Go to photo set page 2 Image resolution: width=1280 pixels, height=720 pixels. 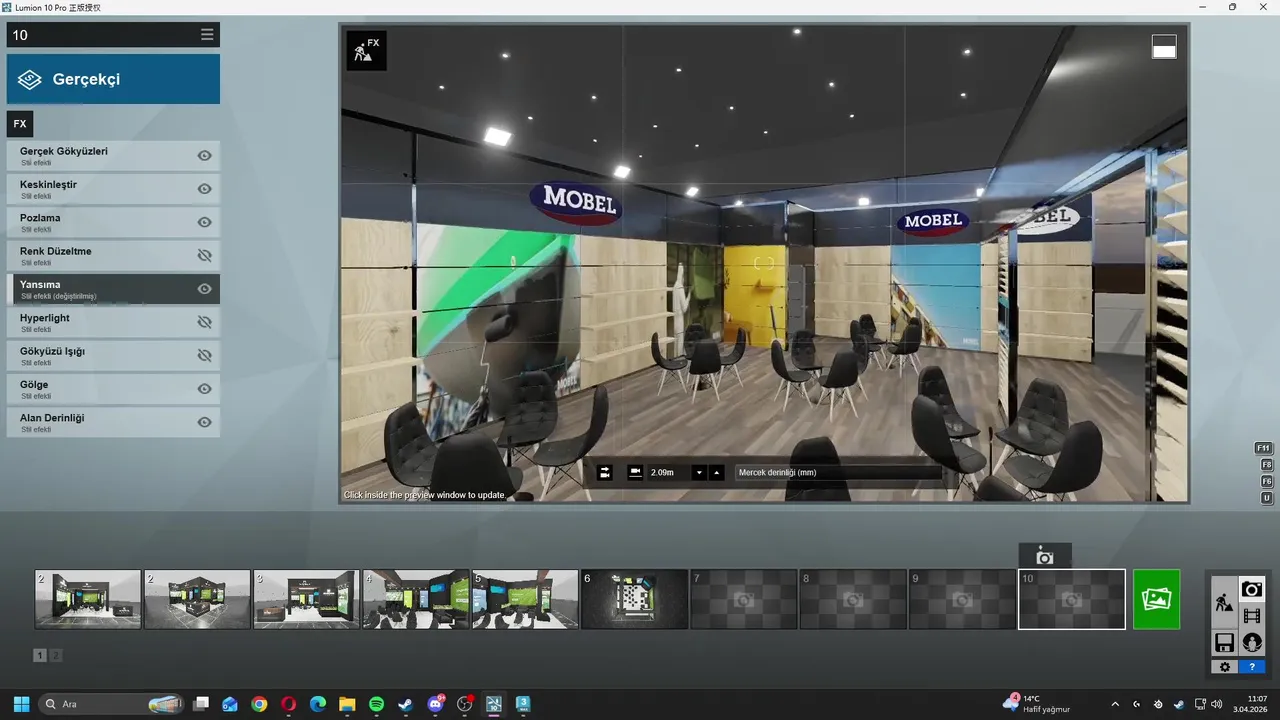(56, 655)
